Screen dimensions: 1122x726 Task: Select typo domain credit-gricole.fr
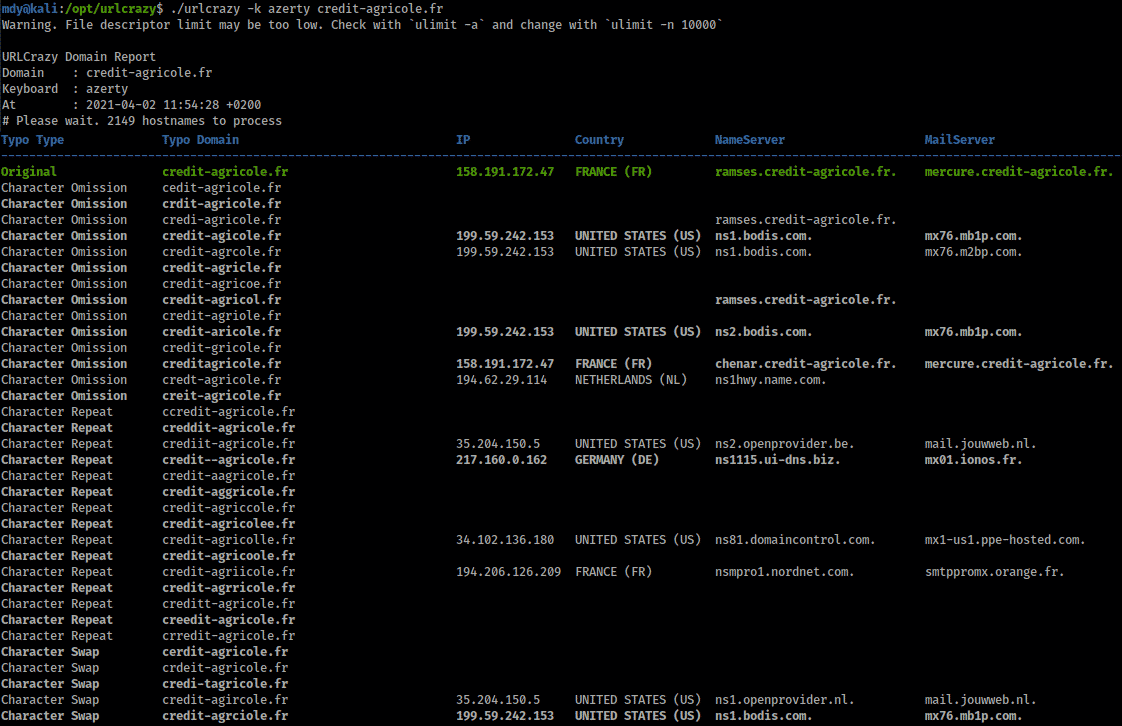tap(222, 348)
